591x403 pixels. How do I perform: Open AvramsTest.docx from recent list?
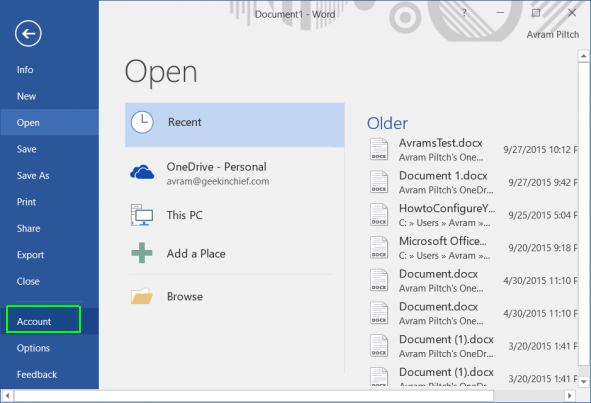click(472, 150)
